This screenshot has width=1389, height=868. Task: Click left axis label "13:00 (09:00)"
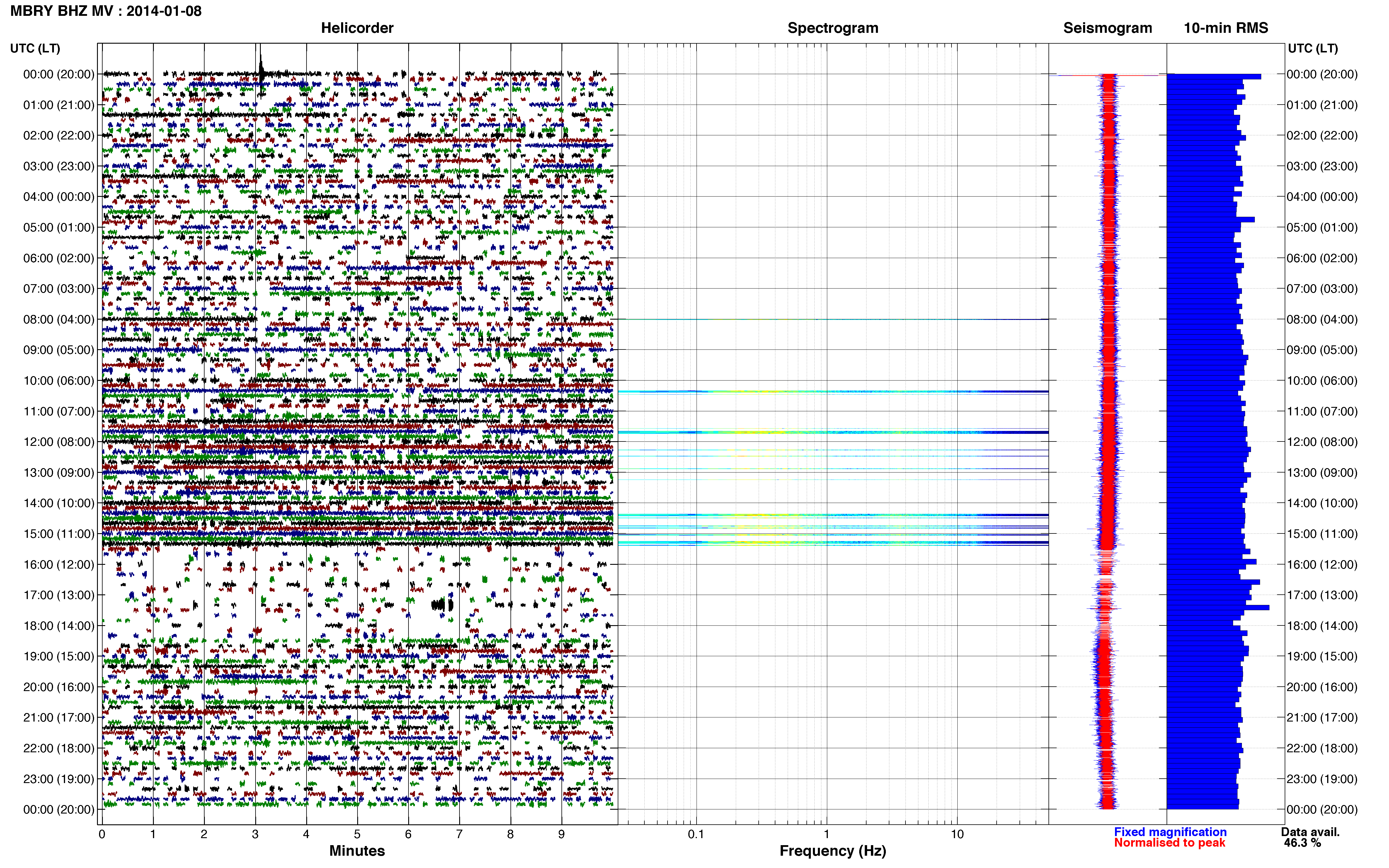pos(59,473)
